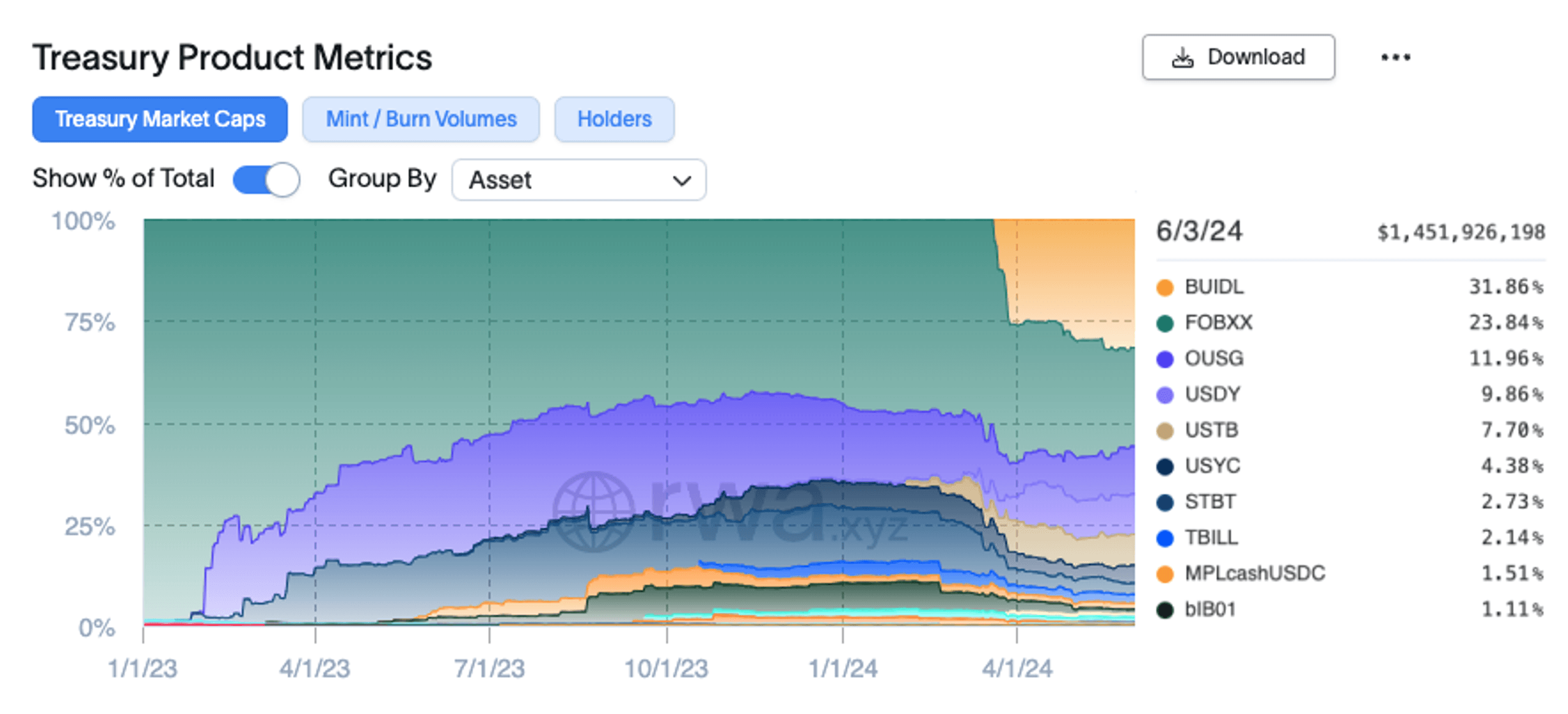Viewport: 1568px width, 714px height.
Task: Click the 6/3/24 date heading
Action: coord(1198,231)
